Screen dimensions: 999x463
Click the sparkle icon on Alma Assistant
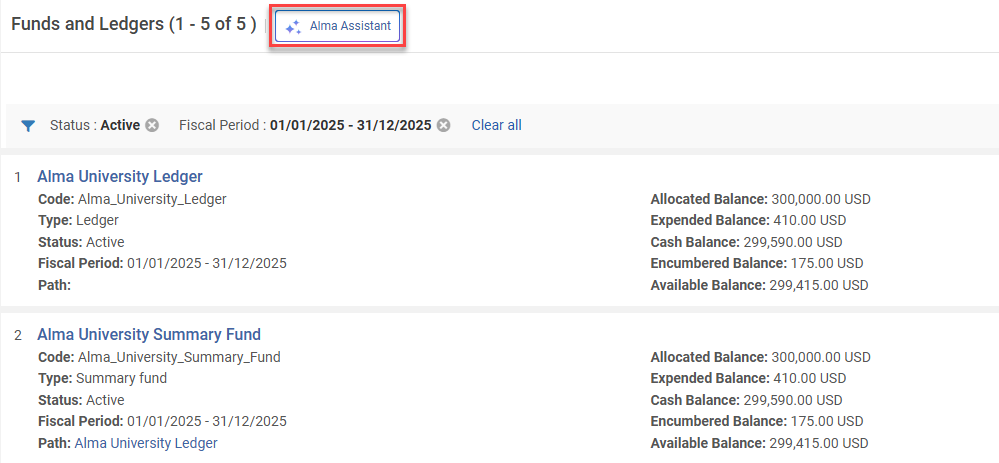[x=292, y=27]
